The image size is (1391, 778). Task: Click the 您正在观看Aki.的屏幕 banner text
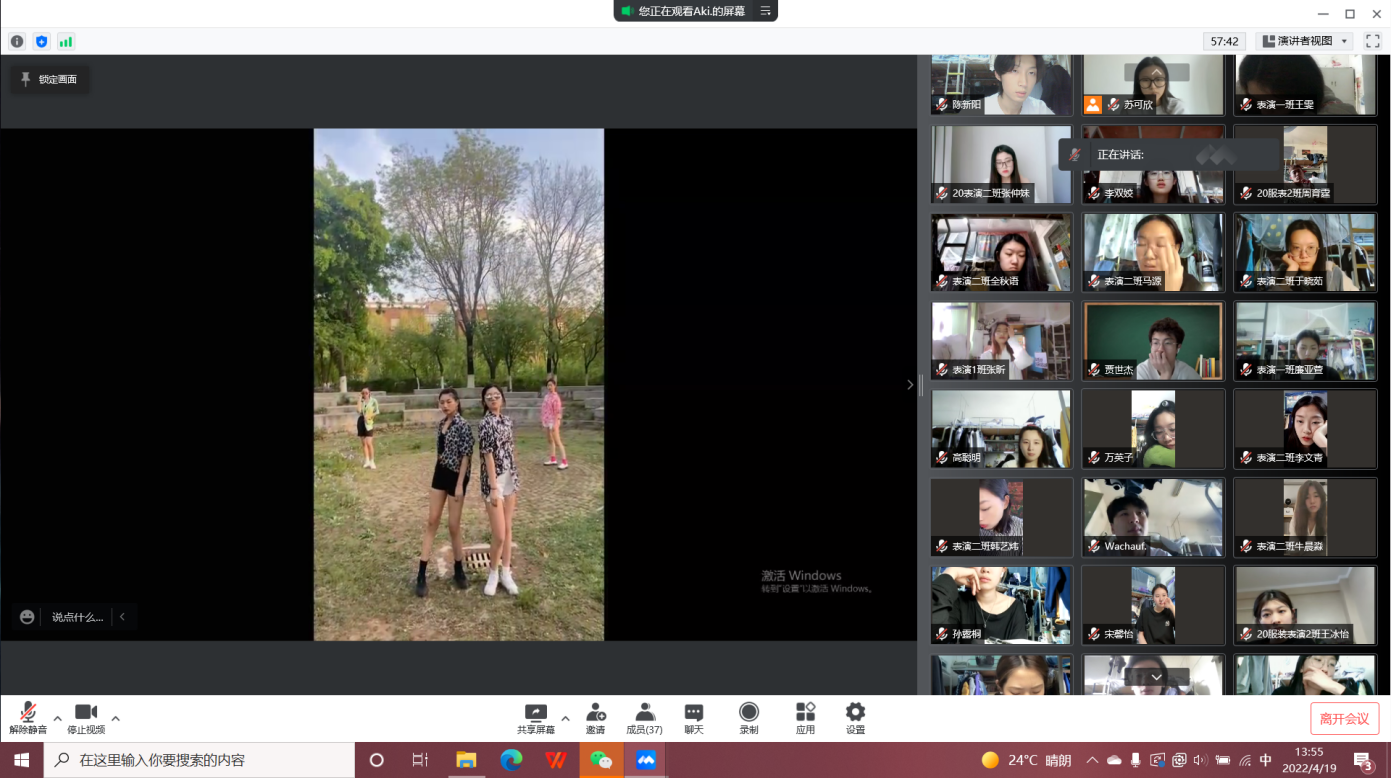click(691, 11)
